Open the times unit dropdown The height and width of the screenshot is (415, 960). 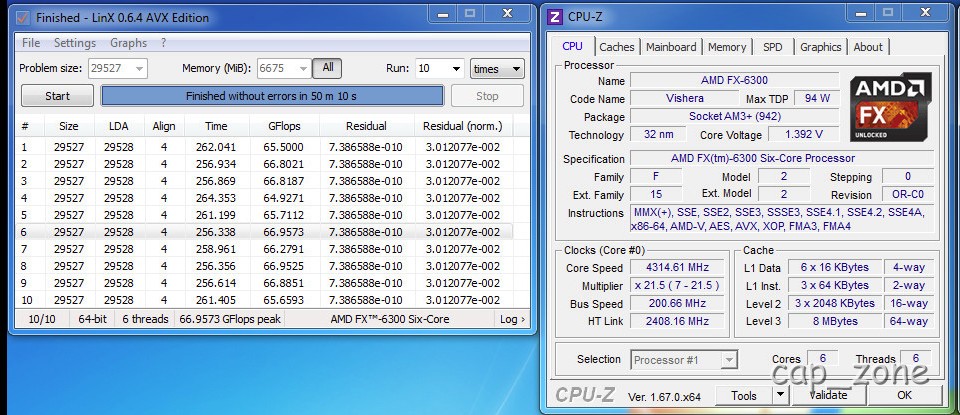[x=497, y=69]
